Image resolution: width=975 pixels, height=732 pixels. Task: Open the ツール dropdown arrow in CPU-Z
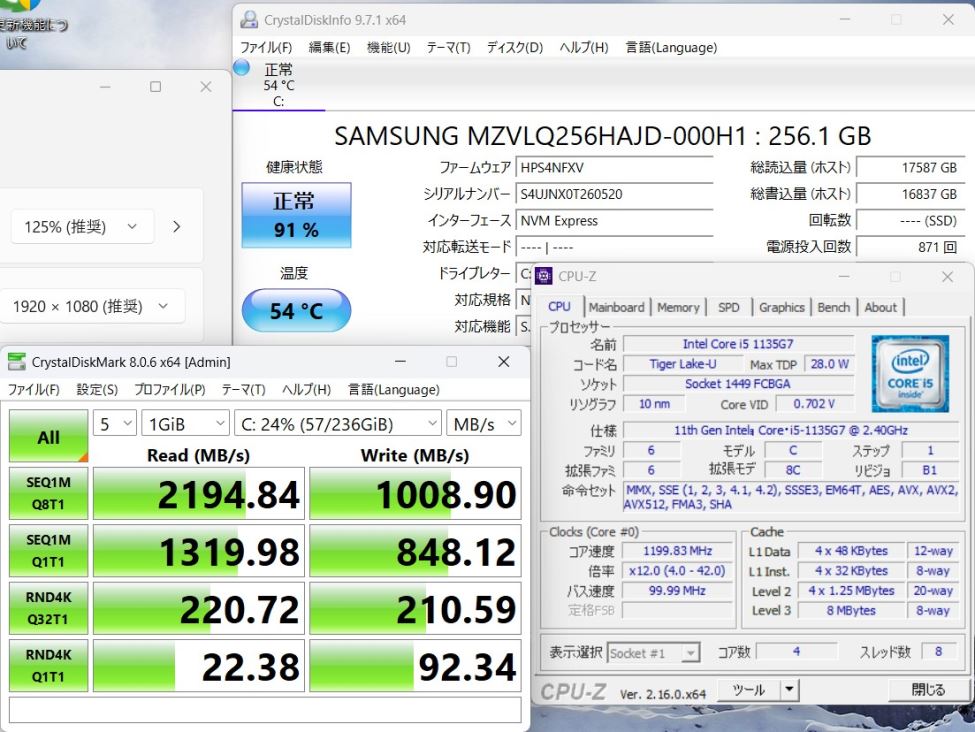coord(789,690)
